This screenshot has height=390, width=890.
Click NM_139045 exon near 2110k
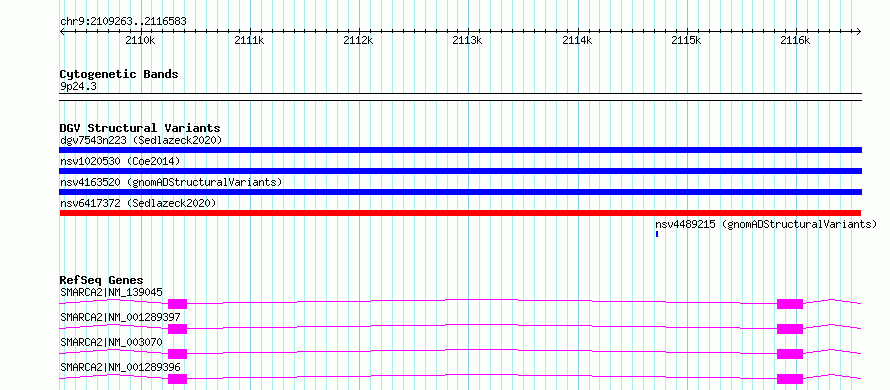(x=177, y=304)
